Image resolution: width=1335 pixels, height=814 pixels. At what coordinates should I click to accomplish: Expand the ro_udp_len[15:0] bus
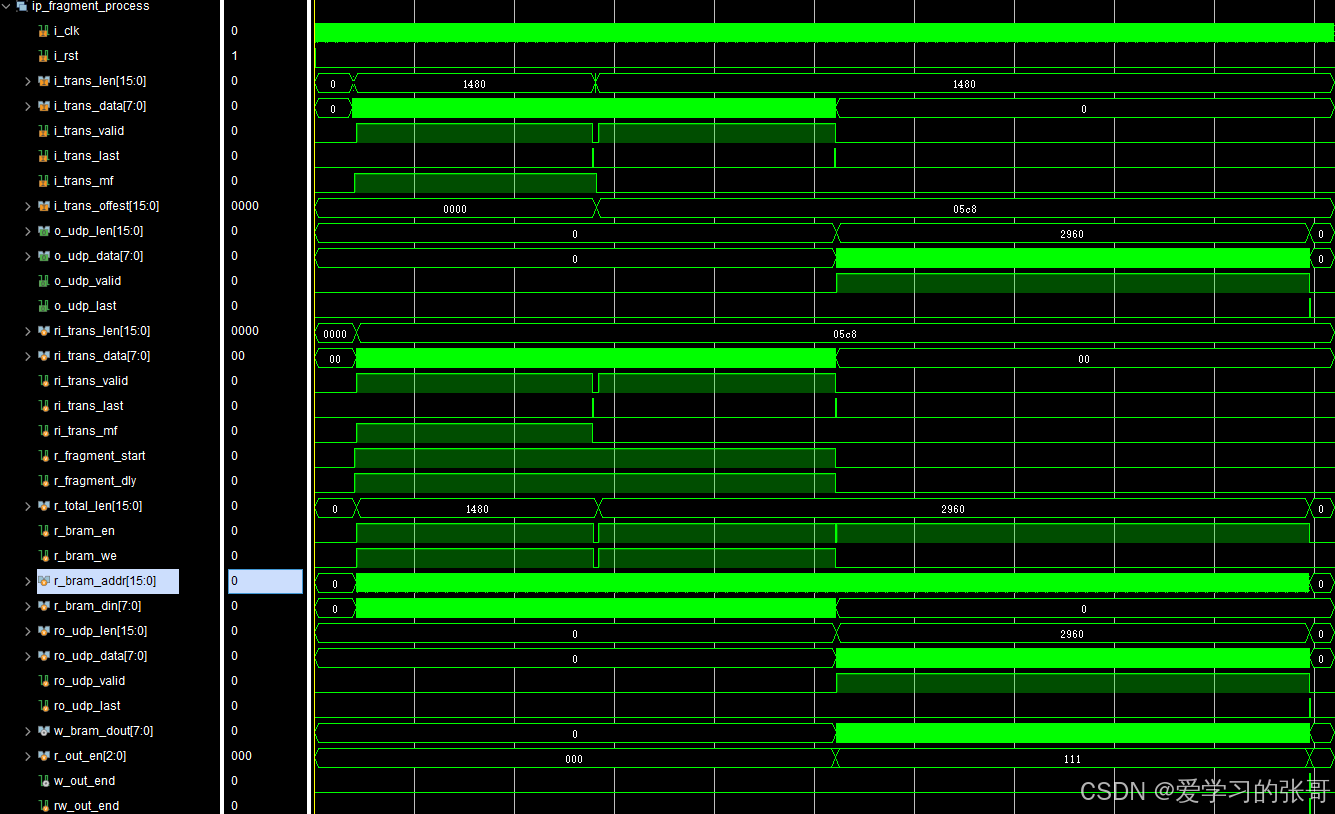click(x=28, y=631)
